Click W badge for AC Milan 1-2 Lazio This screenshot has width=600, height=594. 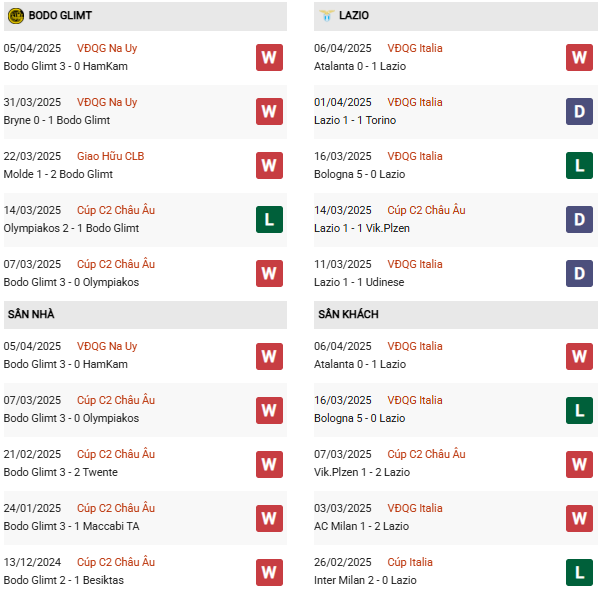(x=579, y=517)
